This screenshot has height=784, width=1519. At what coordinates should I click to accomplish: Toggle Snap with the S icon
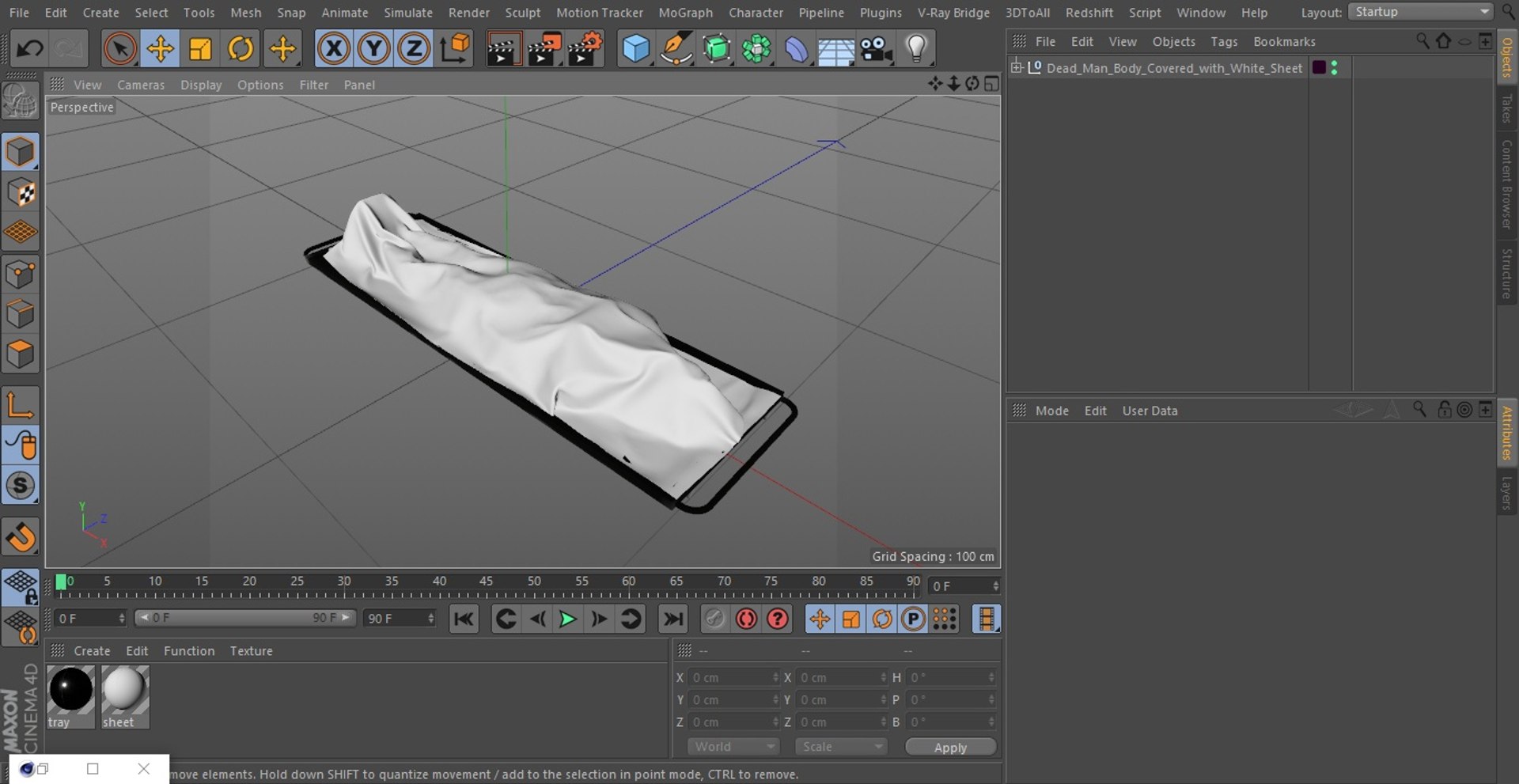tap(21, 486)
